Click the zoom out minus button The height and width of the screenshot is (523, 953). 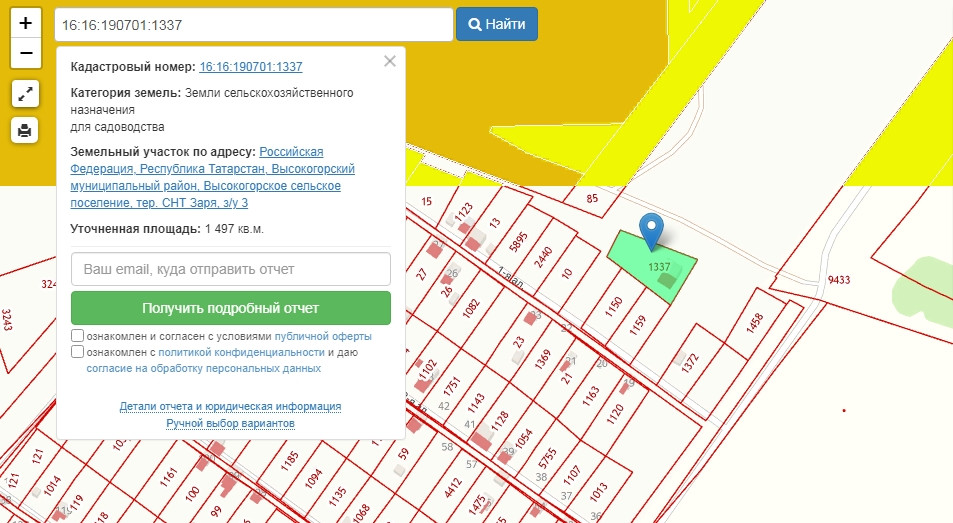coord(26,53)
